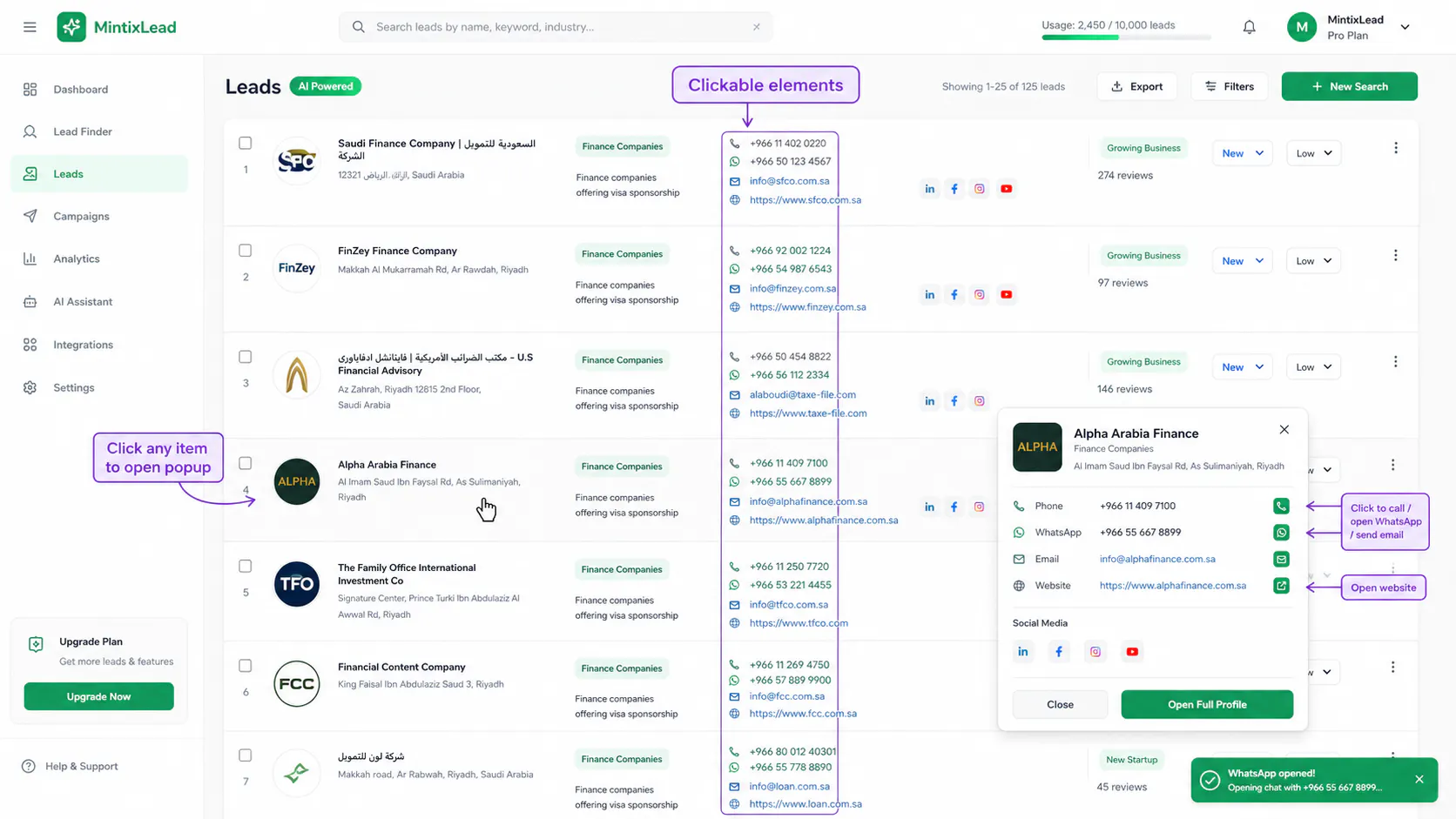
Task: Open Settings in sidebar
Action: [x=99, y=387]
